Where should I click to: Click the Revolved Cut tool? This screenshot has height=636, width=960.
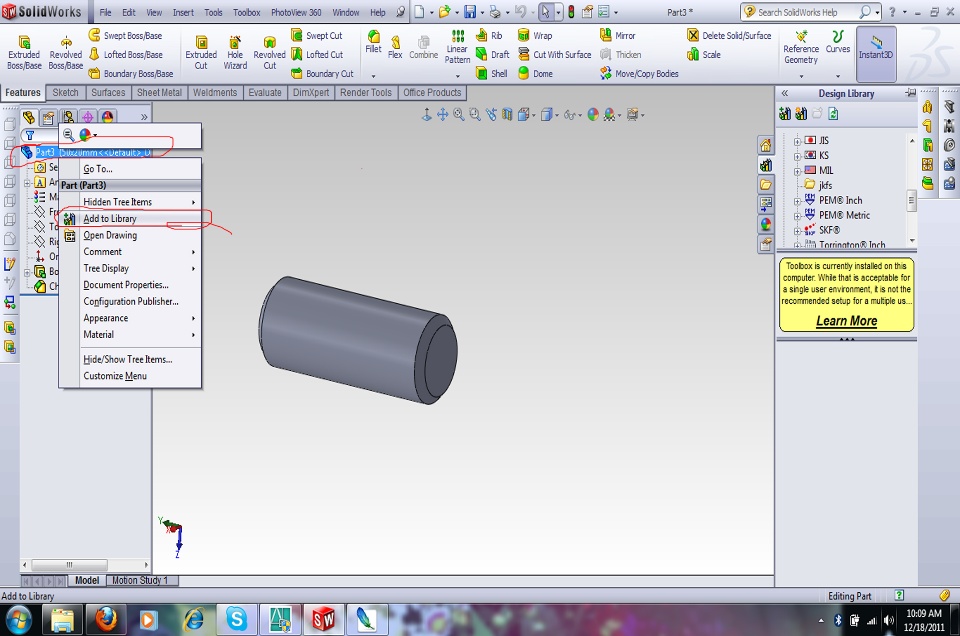[x=269, y=52]
